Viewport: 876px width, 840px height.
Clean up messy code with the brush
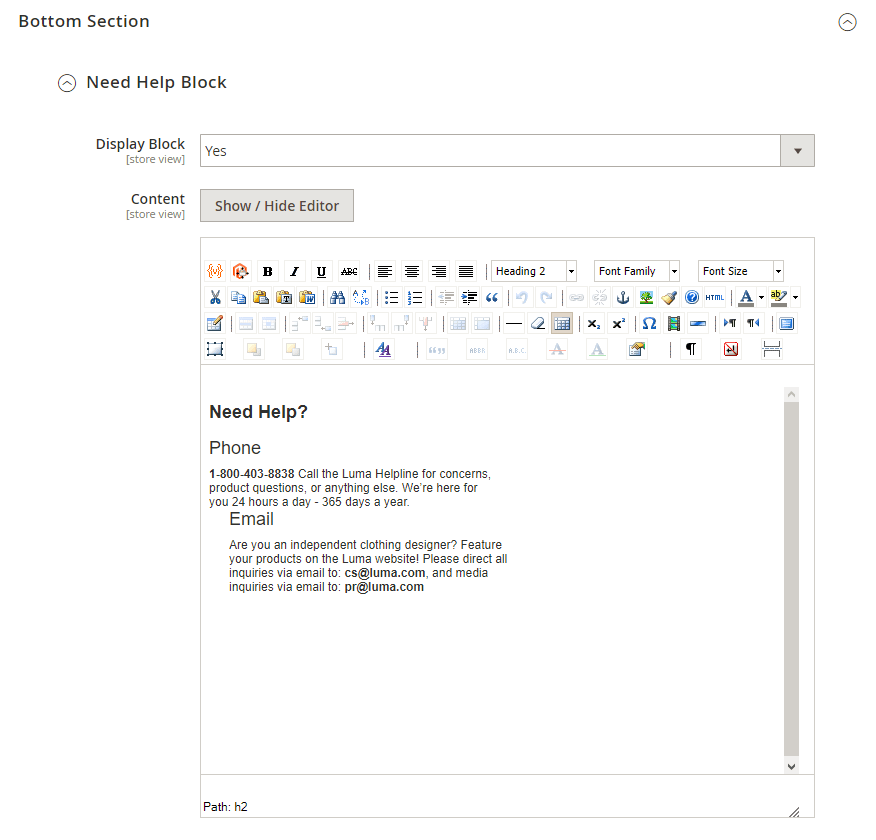[669, 297]
